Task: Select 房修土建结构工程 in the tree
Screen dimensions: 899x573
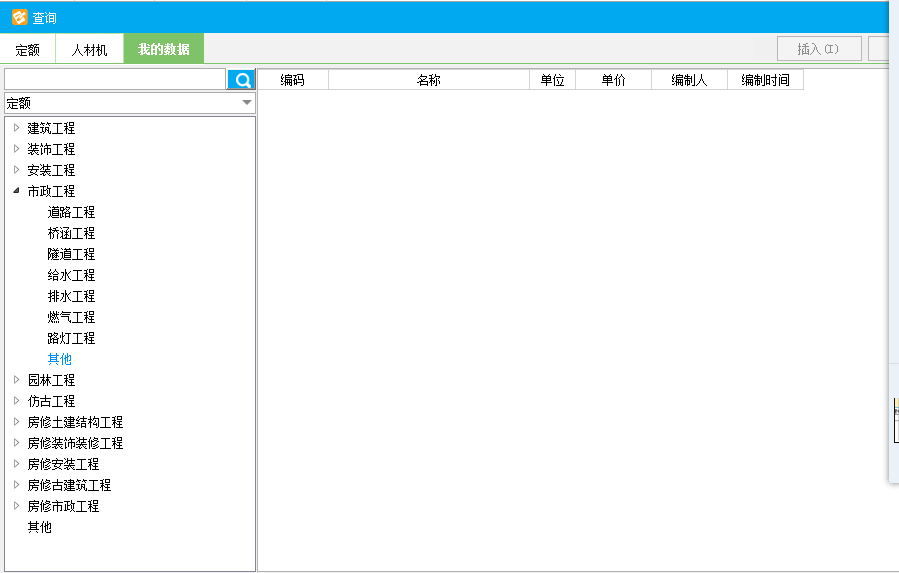Action: (75, 422)
